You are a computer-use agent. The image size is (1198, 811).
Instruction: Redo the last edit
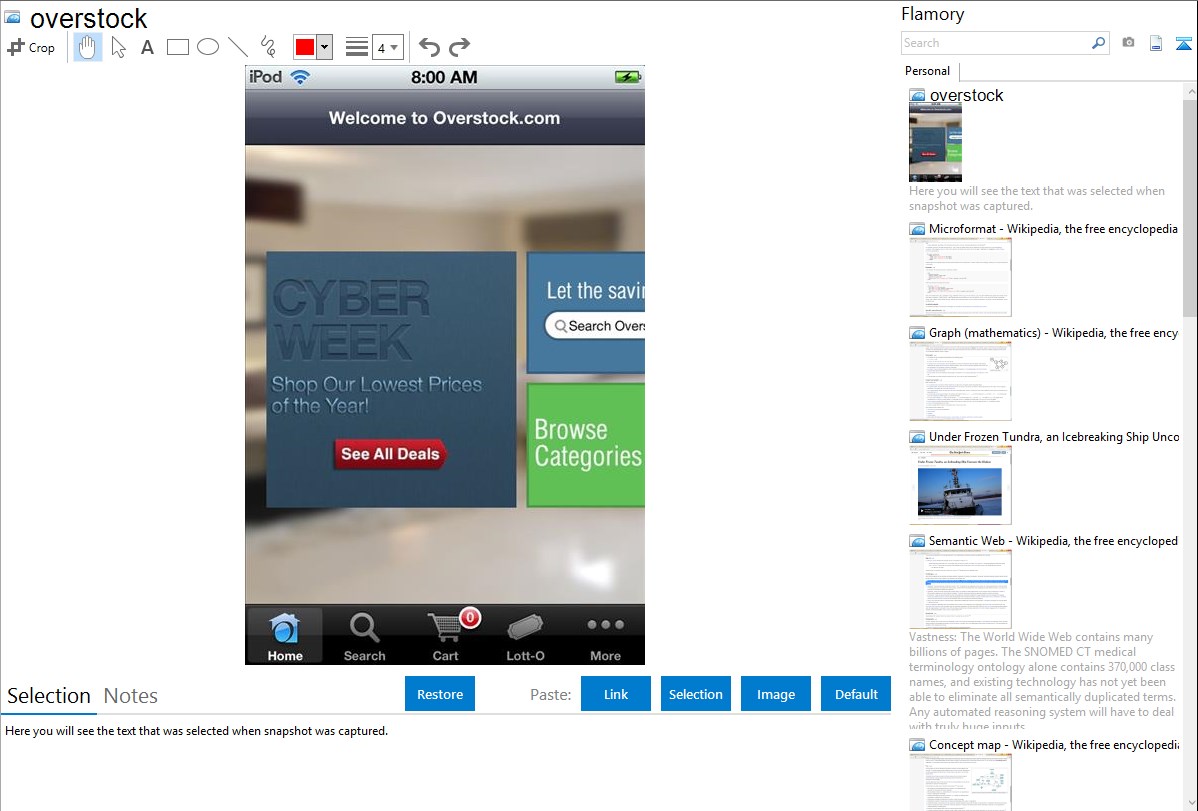tap(459, 47)
